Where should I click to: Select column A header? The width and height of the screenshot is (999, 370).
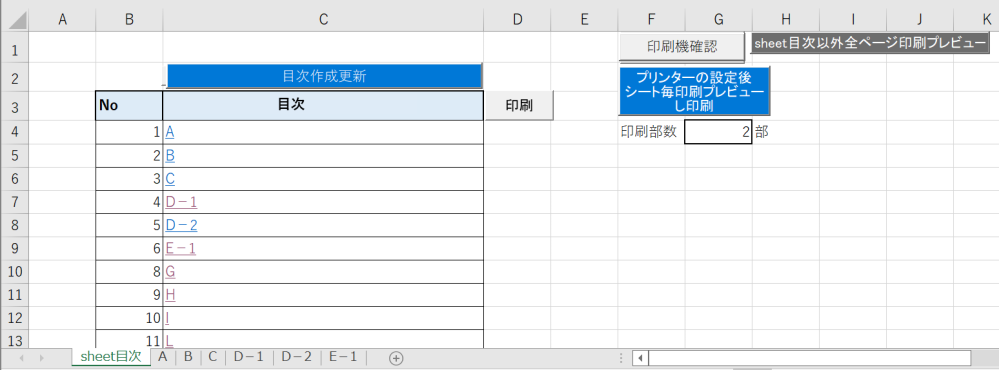coord(62,20)
